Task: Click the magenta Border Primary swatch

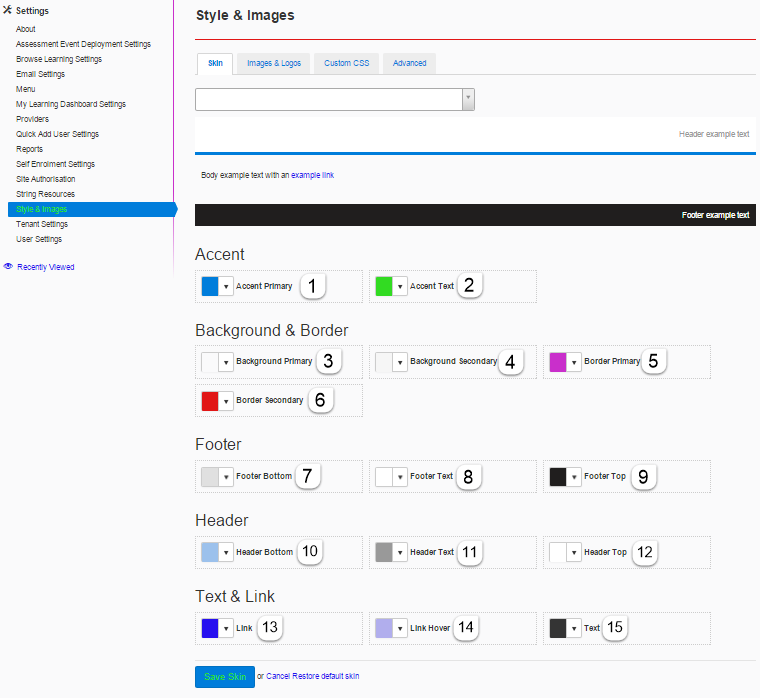Action: tap(558, 362)
